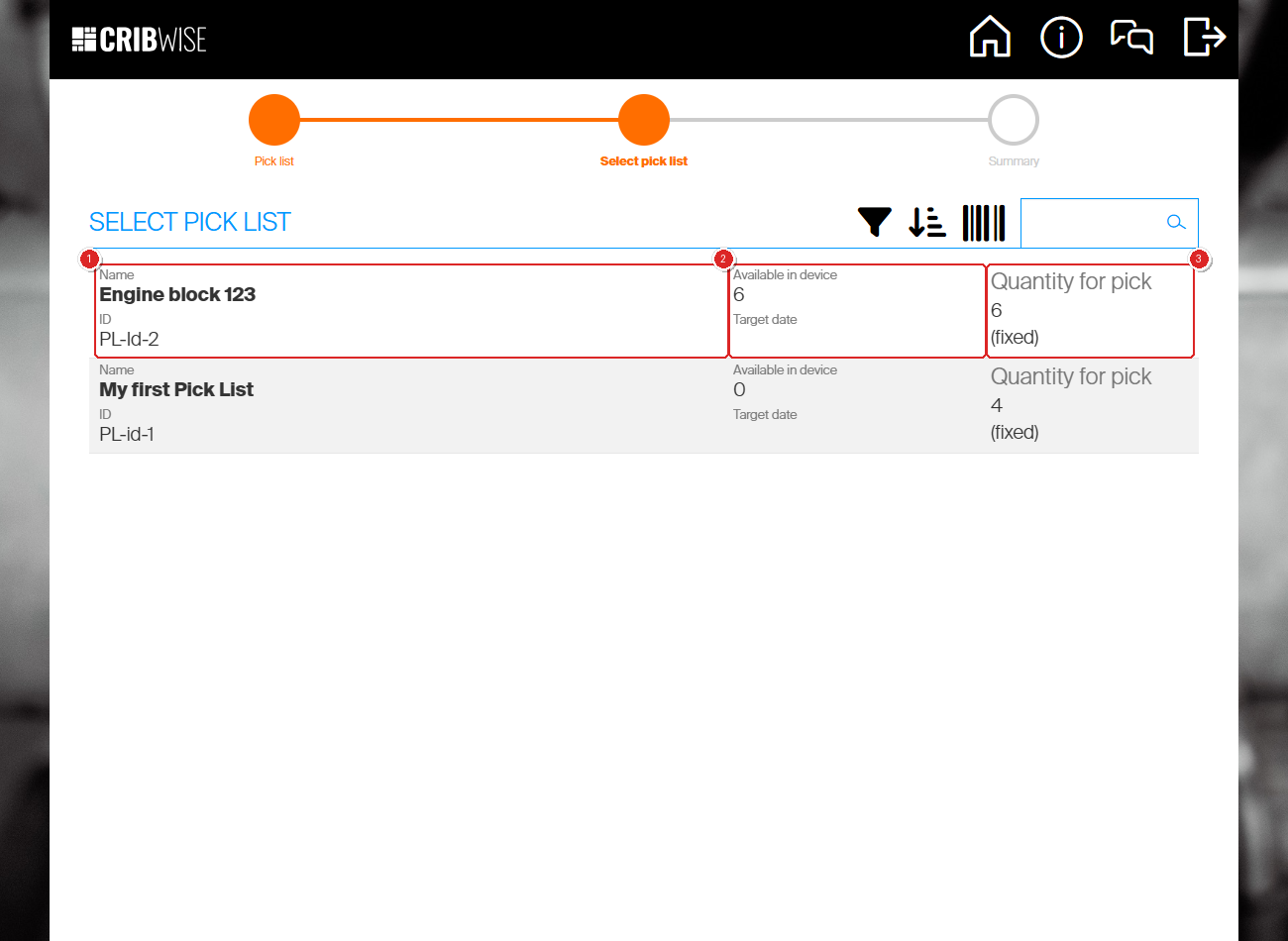The image size is (1288, 941).
Task: Go to the Home screen icon
Action: [990, 38]
